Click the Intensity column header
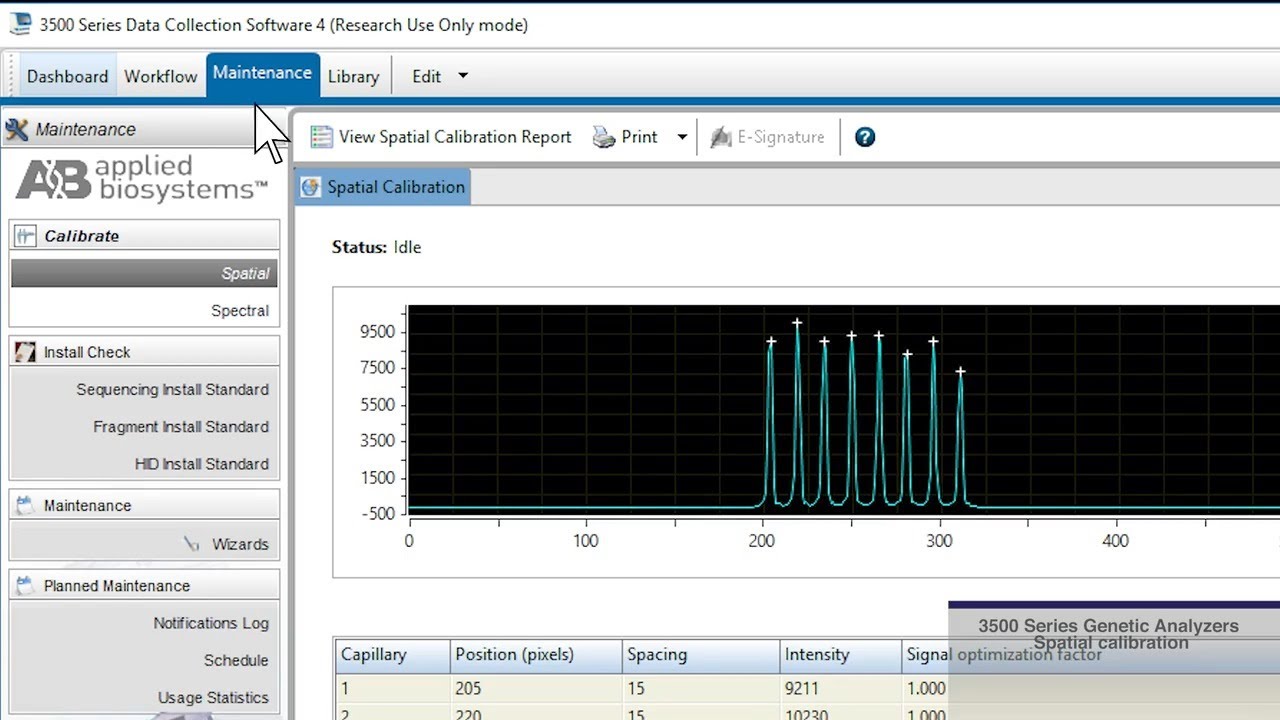Viewport: 1280px width, 720px height. coord(840,655)
